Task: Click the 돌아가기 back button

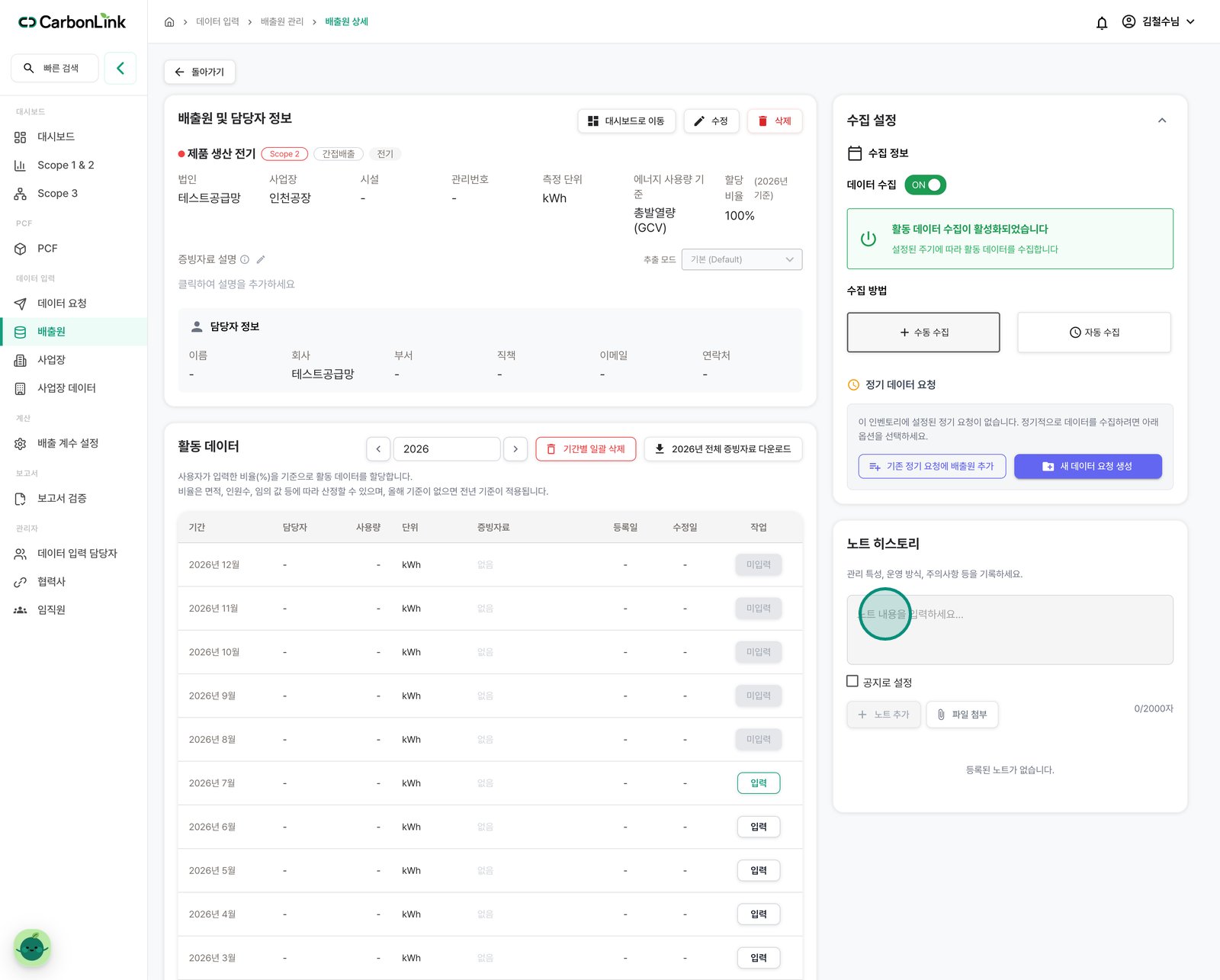Action: (200, 72)
